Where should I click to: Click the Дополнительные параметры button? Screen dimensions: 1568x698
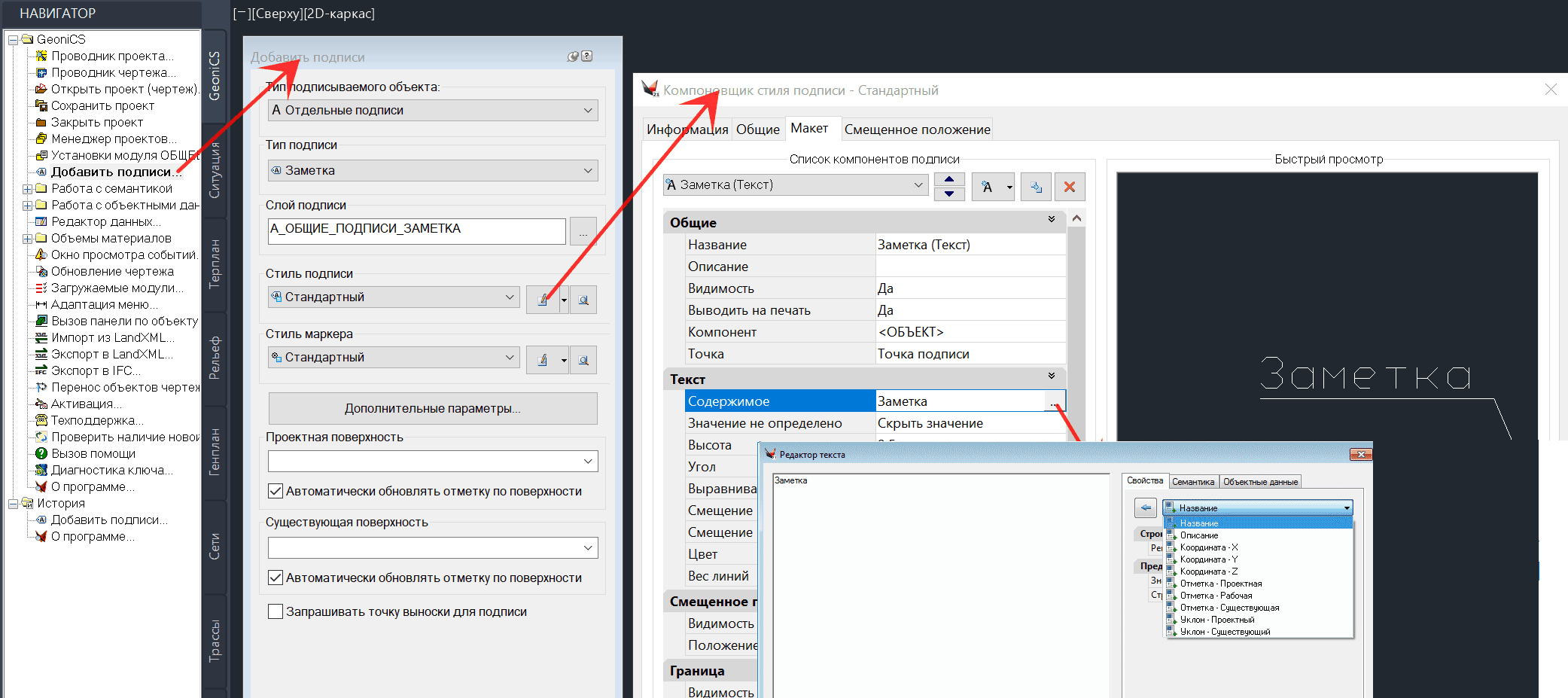pos(432,408)
